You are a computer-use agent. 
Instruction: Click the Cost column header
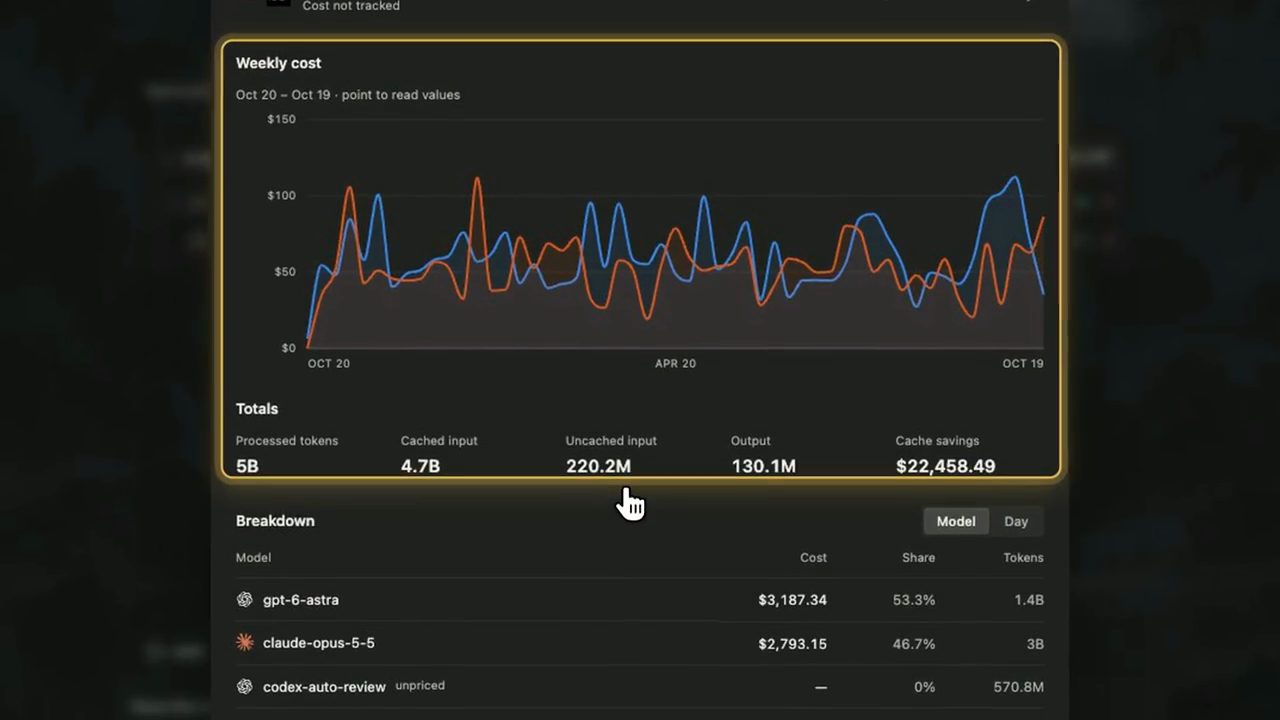[813, 558]
